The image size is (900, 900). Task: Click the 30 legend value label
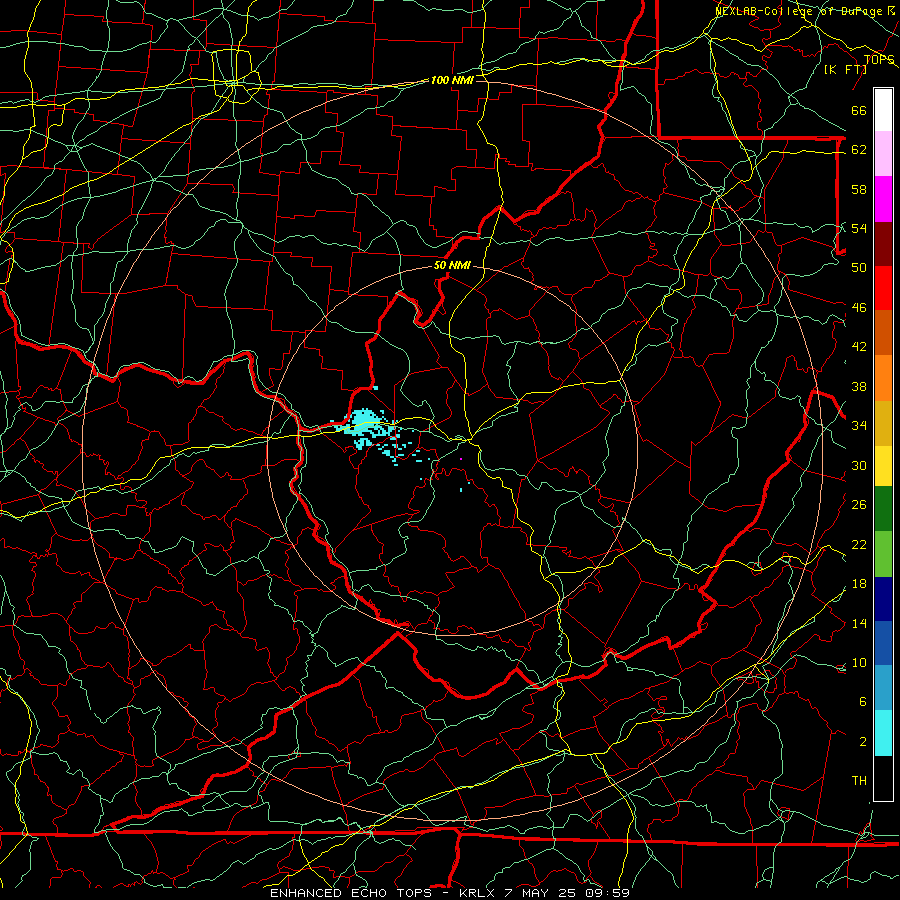coord(859,465)
